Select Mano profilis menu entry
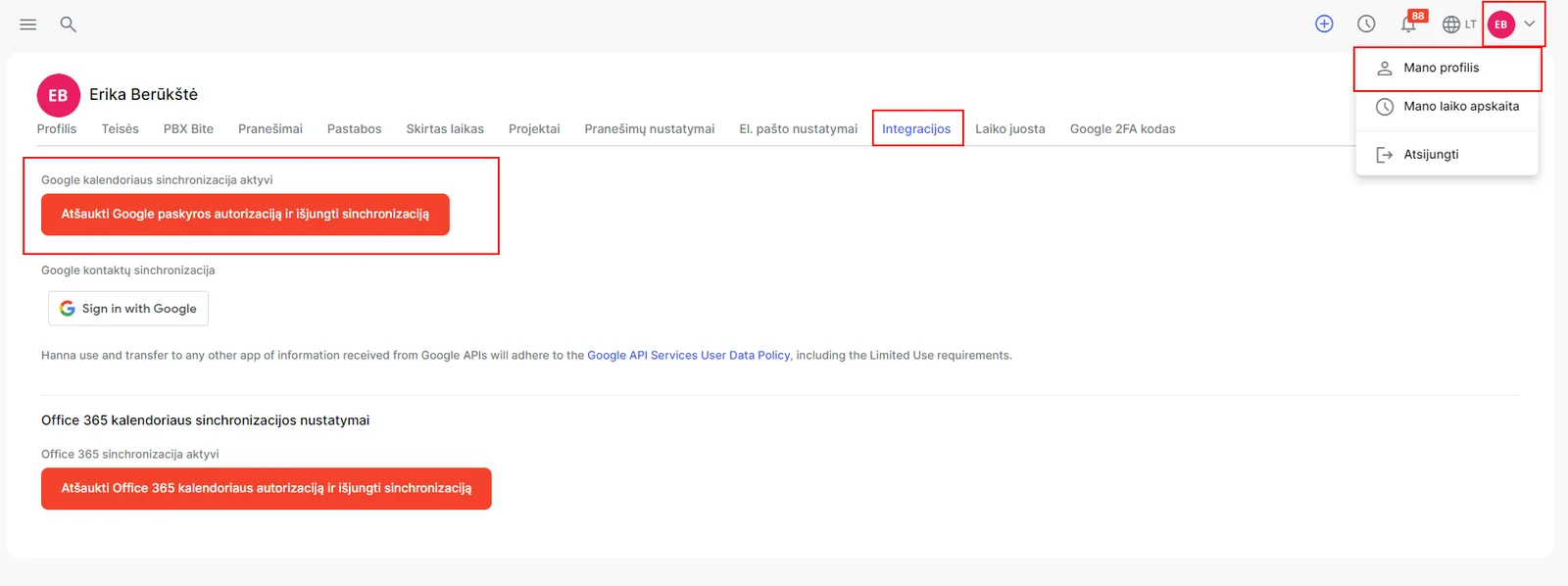 [x=1446, y=68]
